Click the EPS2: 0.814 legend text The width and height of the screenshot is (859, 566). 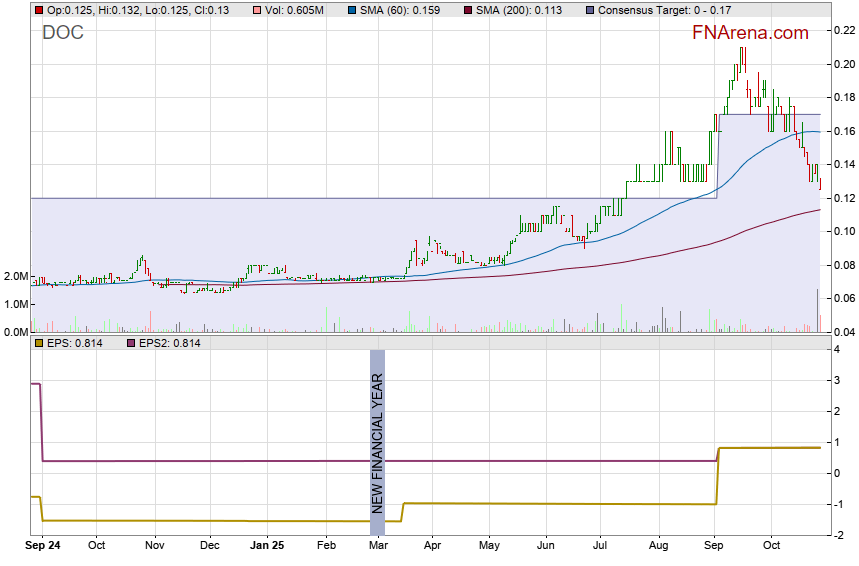(x=170, y=344)
